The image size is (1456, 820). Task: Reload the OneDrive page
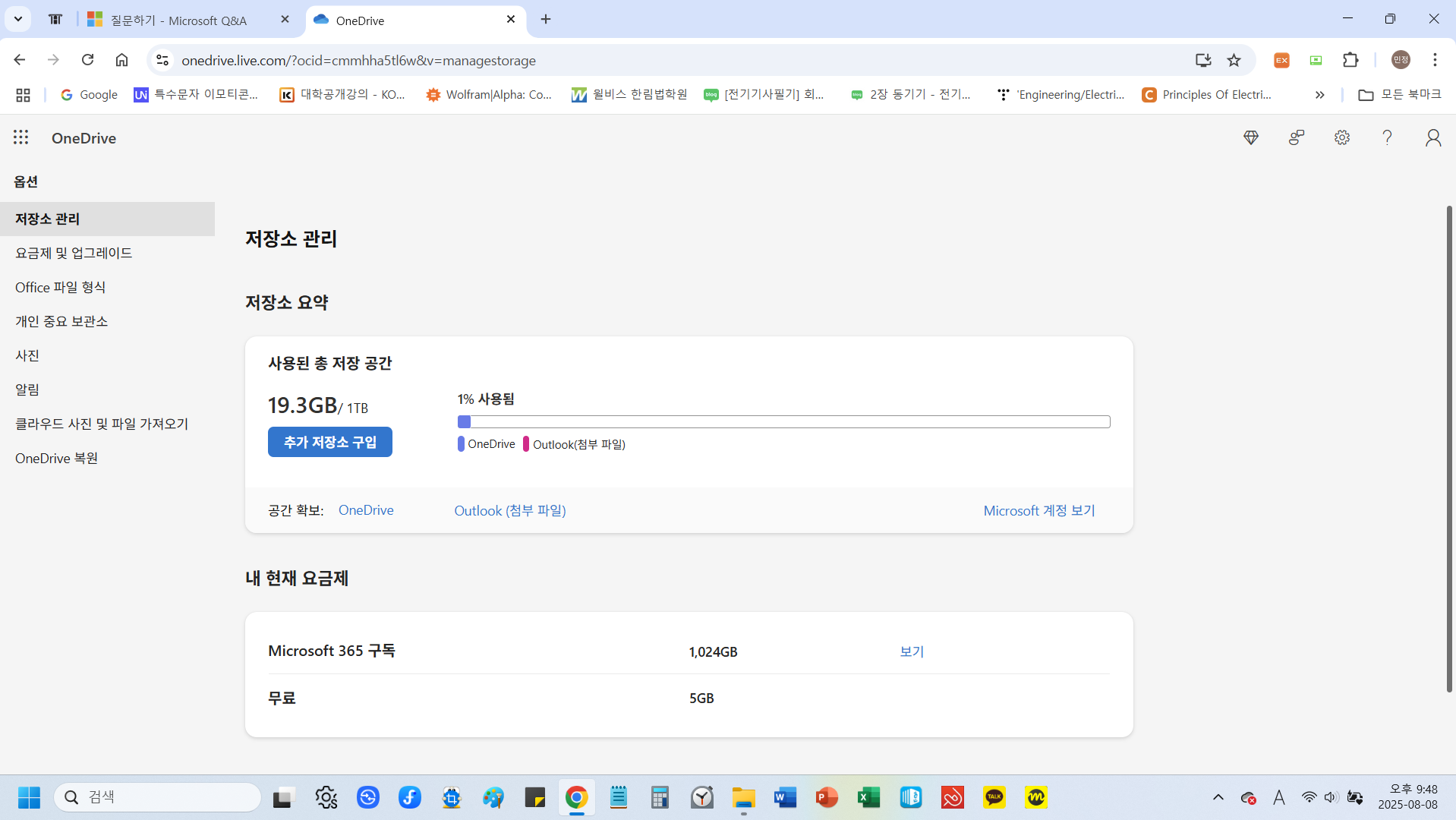[x=88, y=60]
